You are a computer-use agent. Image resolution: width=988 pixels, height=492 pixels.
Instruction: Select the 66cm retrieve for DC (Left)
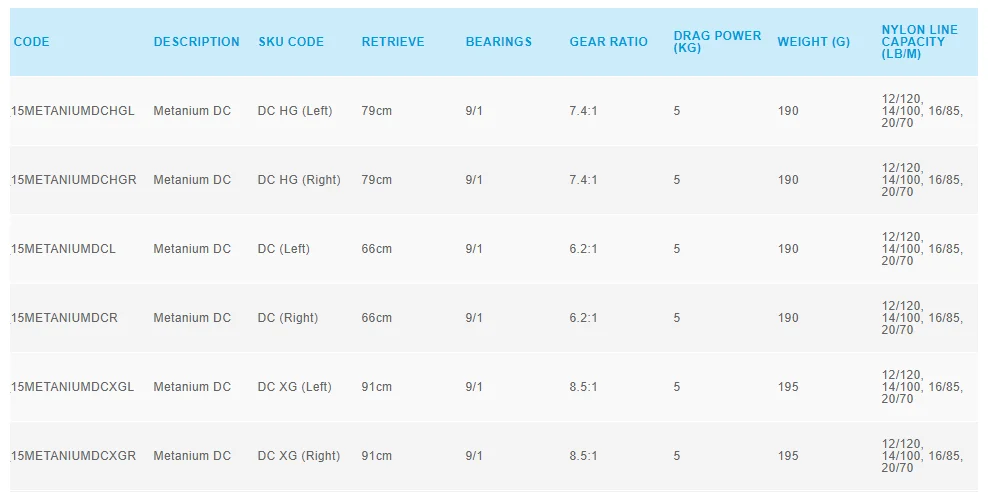point(376,249)
